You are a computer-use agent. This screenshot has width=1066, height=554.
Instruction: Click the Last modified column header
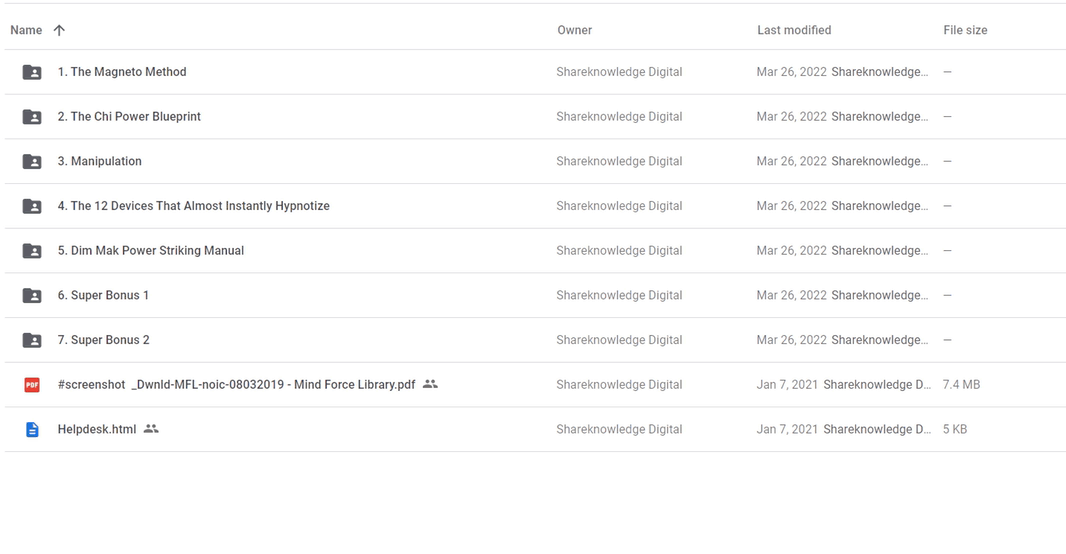[794, 30]
